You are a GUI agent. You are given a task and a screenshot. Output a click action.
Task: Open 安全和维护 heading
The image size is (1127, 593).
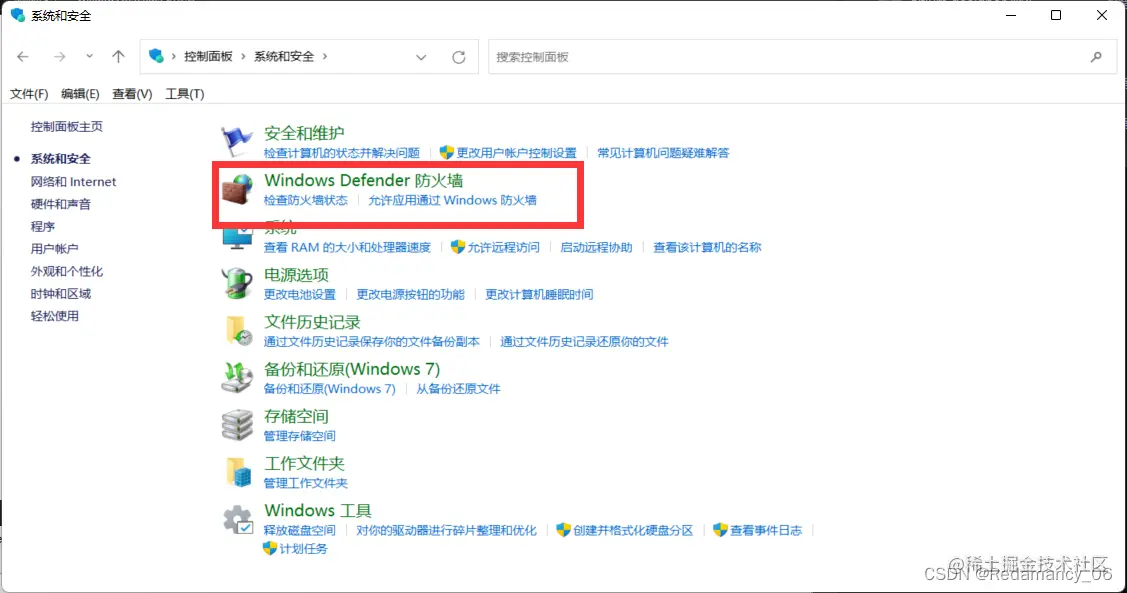(x=304, y=133)
